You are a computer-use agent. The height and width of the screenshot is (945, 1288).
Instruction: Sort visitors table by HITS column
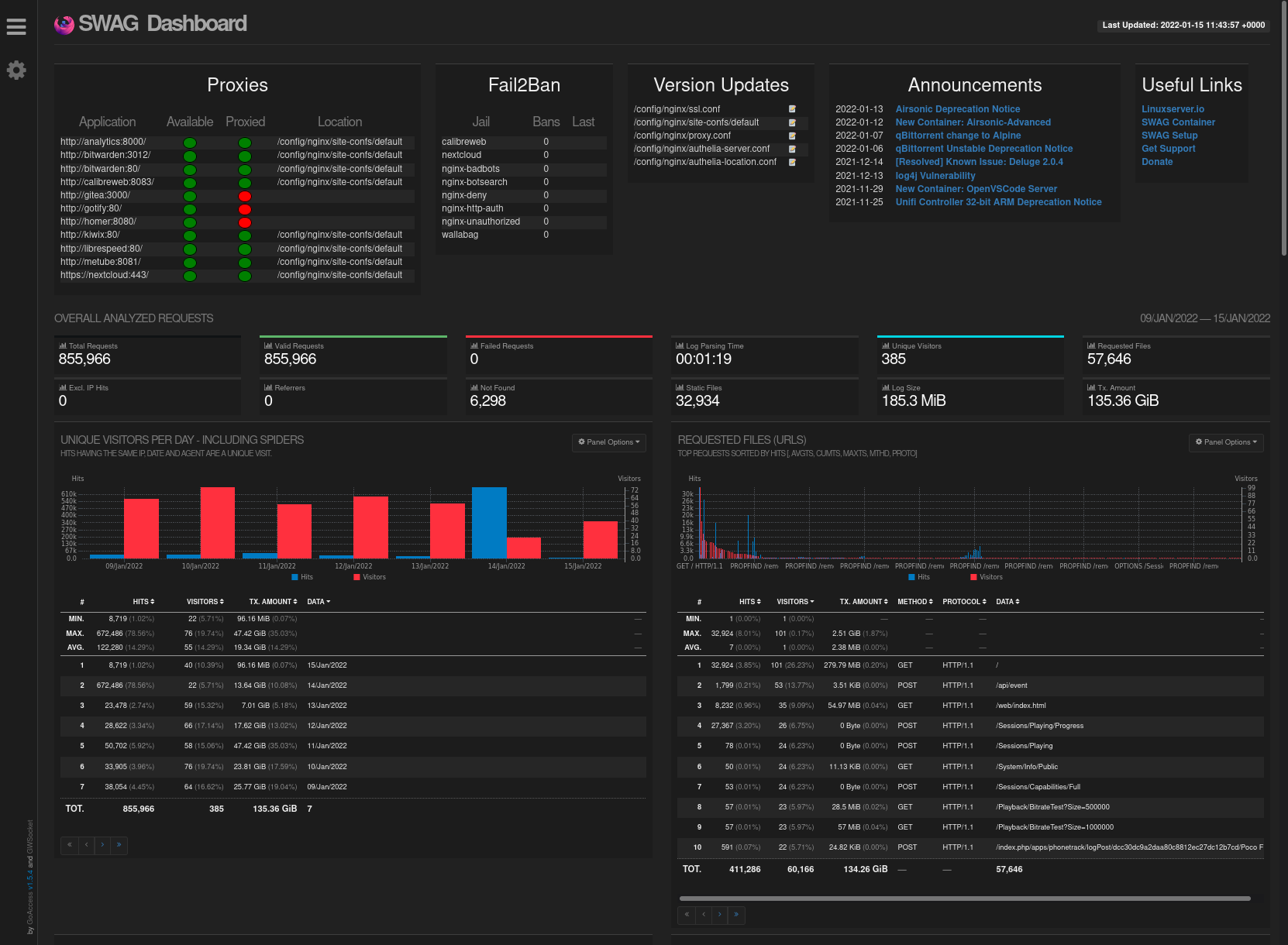143,602
